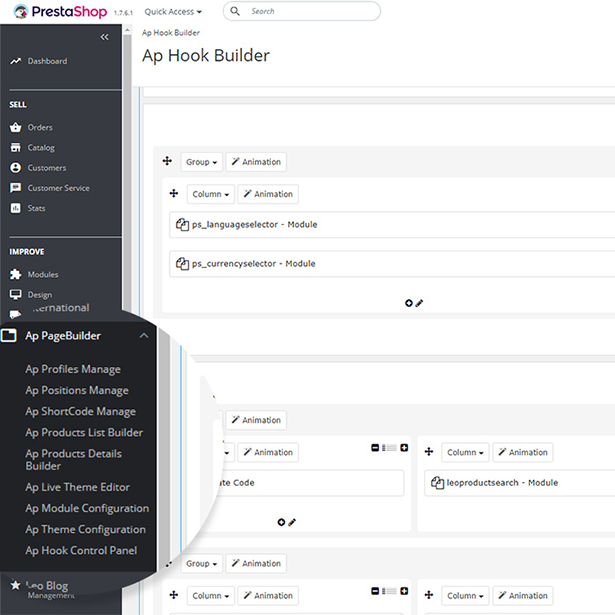Select the leoproductsearch module widget

pyautogui.click(x=520, y=483)
